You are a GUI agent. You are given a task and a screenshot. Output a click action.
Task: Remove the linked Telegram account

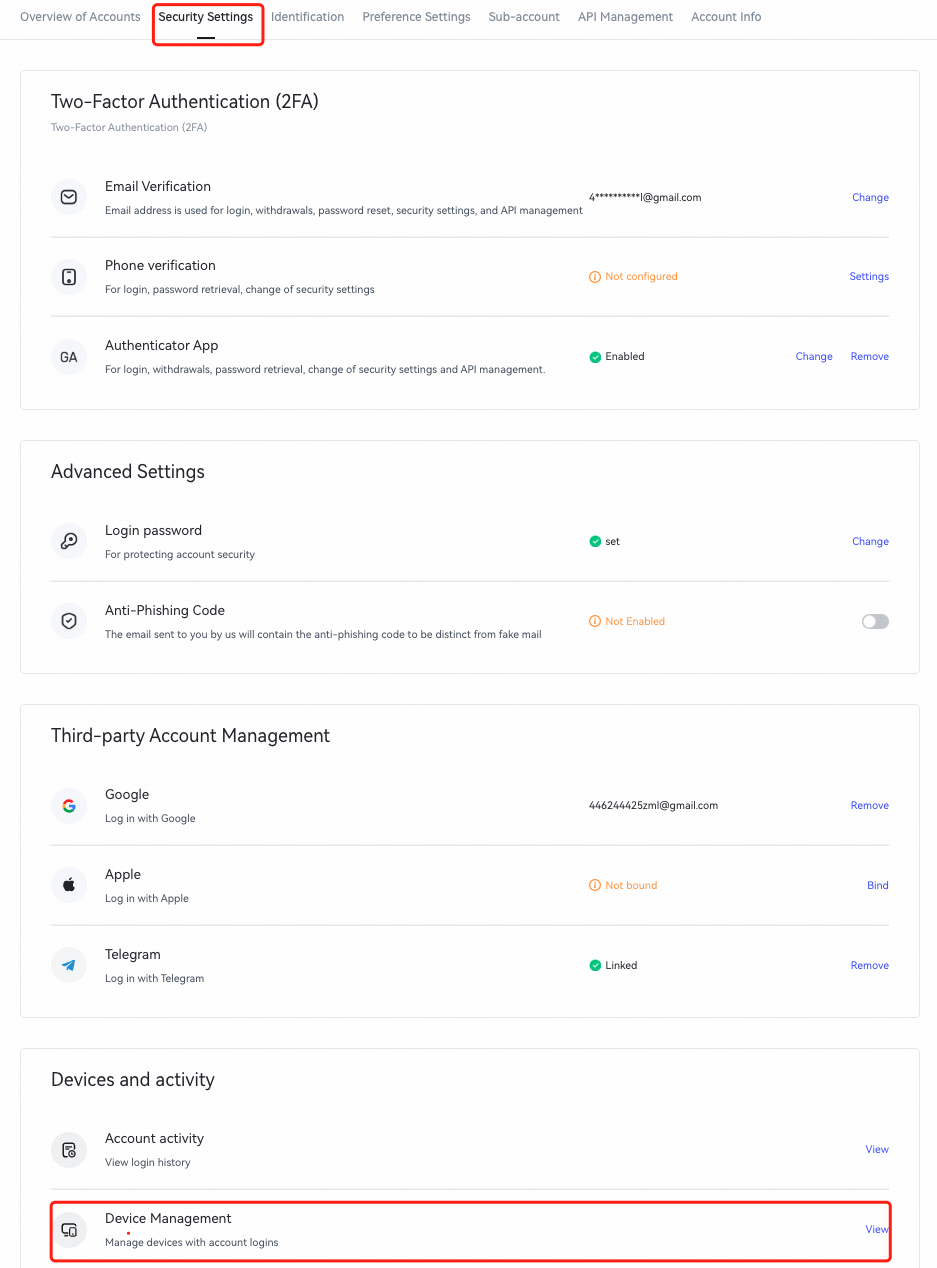pos(869,965)
